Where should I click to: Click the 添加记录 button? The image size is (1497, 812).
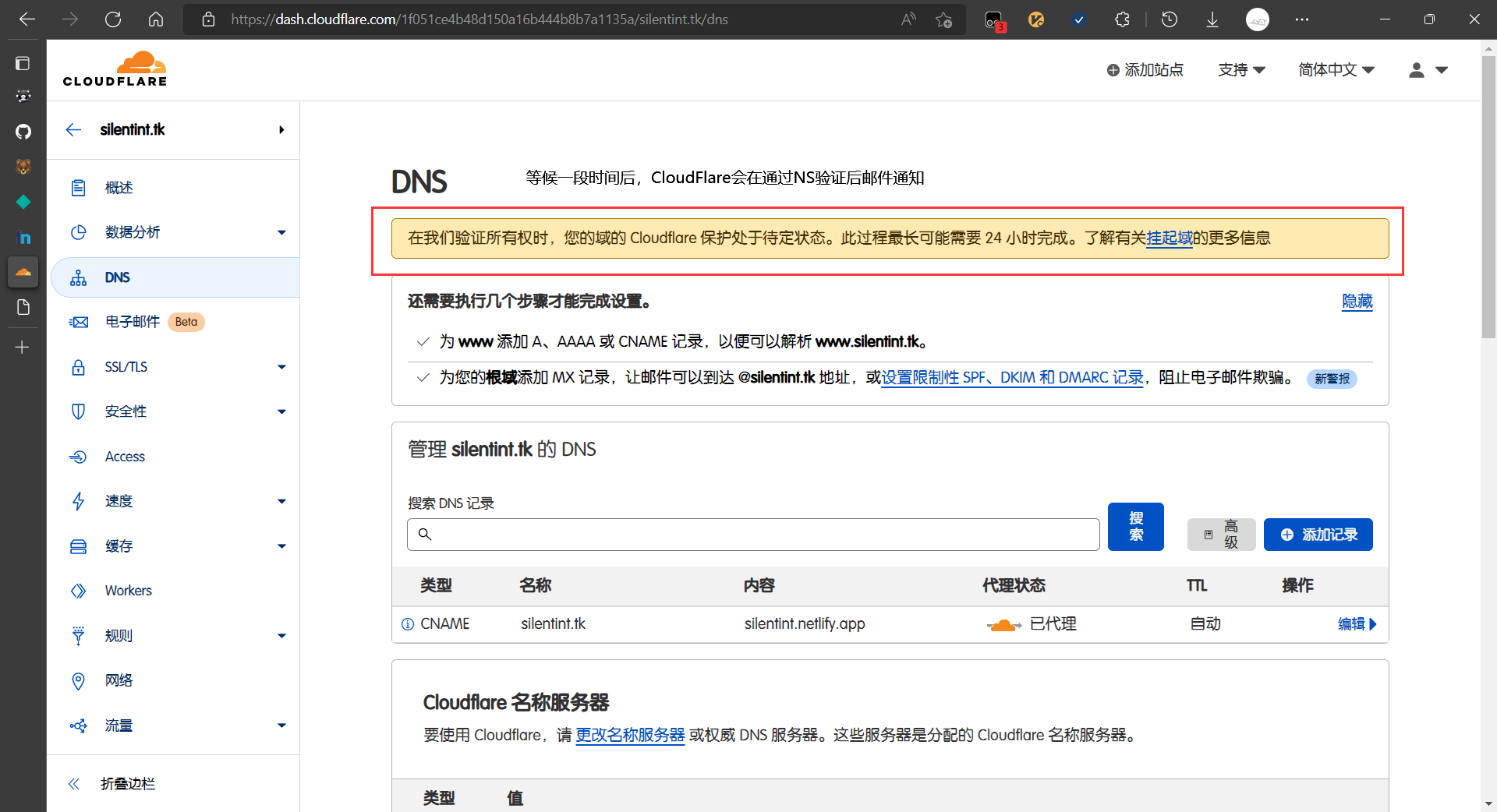[1318, 535]
